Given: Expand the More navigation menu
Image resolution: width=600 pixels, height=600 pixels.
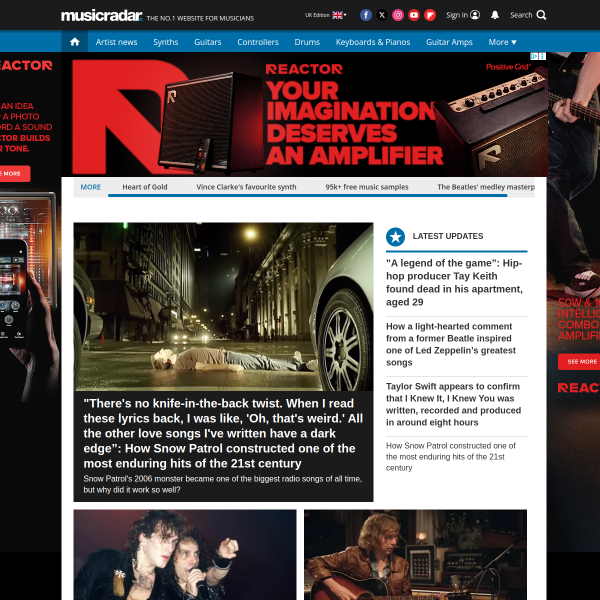Looking at the screenshot, I should [x=502, y=42].
